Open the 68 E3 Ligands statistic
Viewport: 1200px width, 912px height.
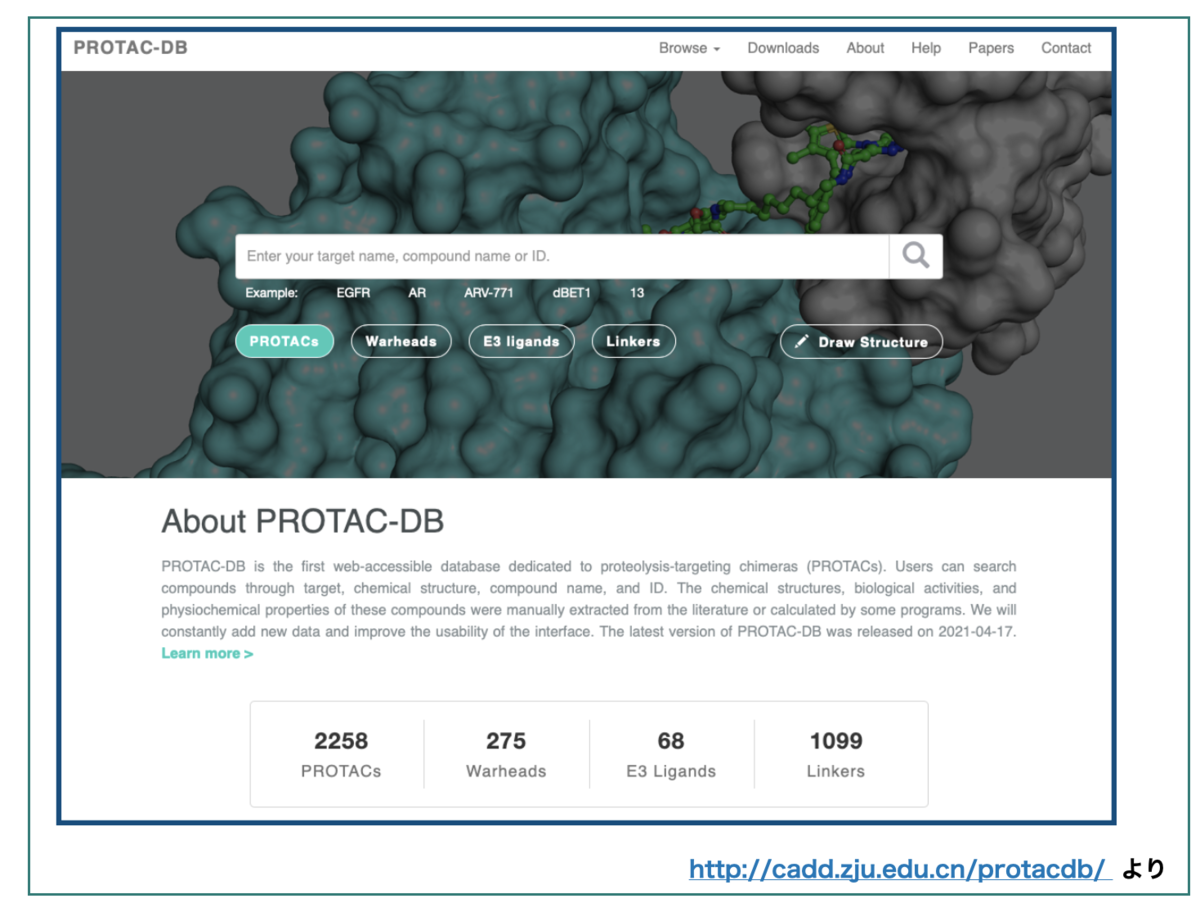(671, 754)
